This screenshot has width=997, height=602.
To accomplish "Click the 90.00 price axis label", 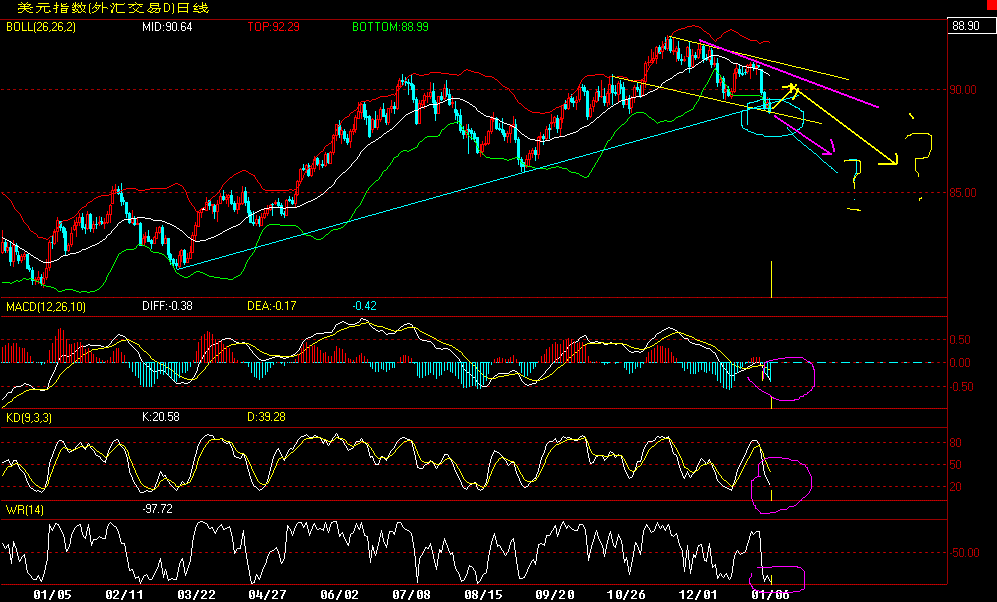I will click(x=963, y=90).
